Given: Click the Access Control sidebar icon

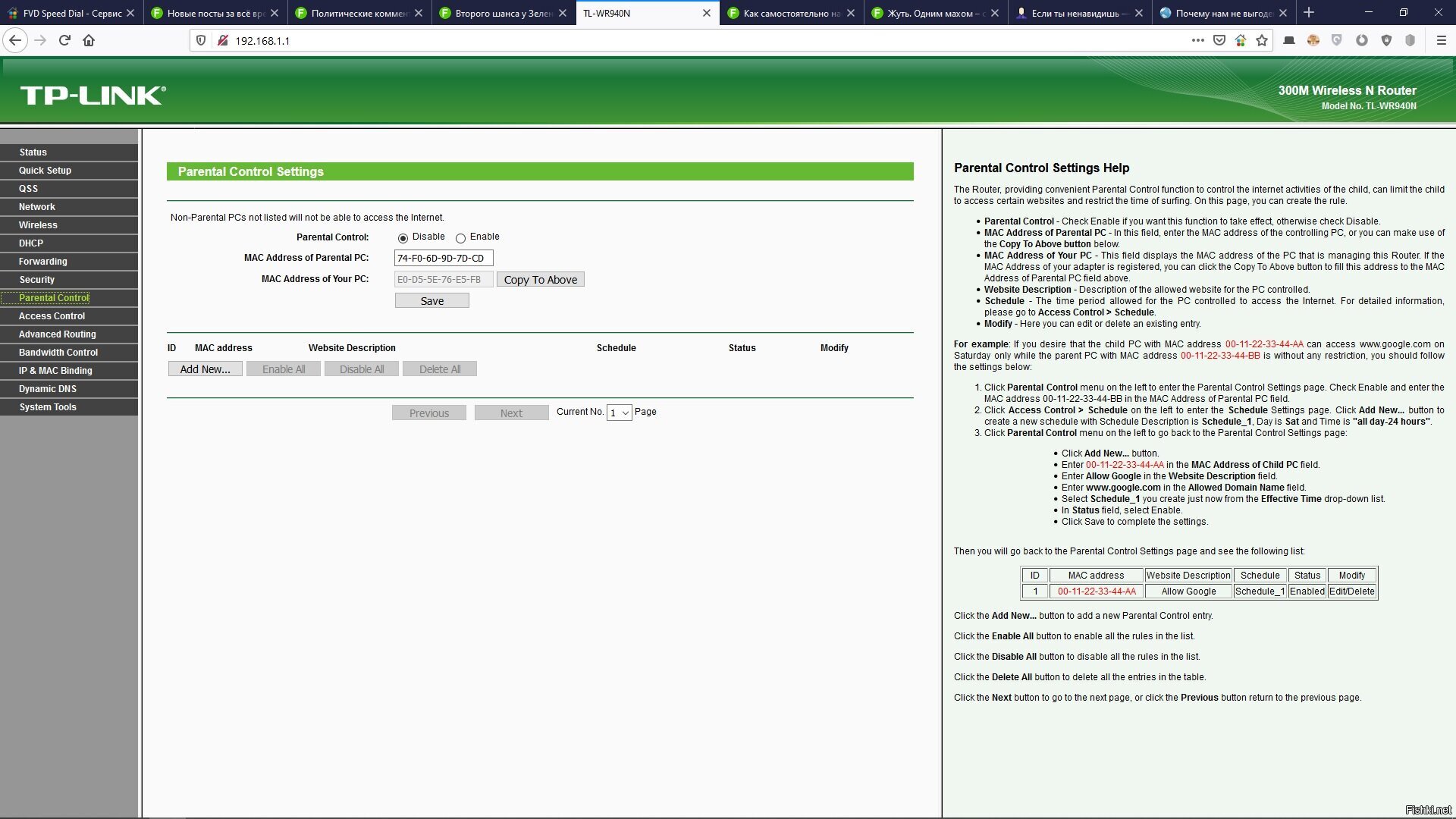Looking at the screenshot, I should click(x=51, y=315).
